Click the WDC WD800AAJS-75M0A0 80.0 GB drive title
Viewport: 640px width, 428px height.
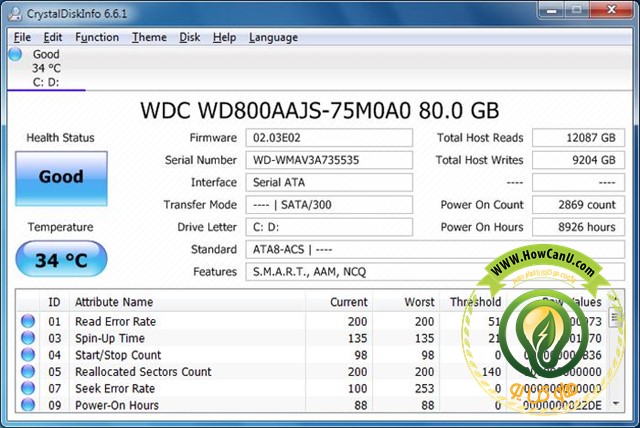[x=320, y=111]
